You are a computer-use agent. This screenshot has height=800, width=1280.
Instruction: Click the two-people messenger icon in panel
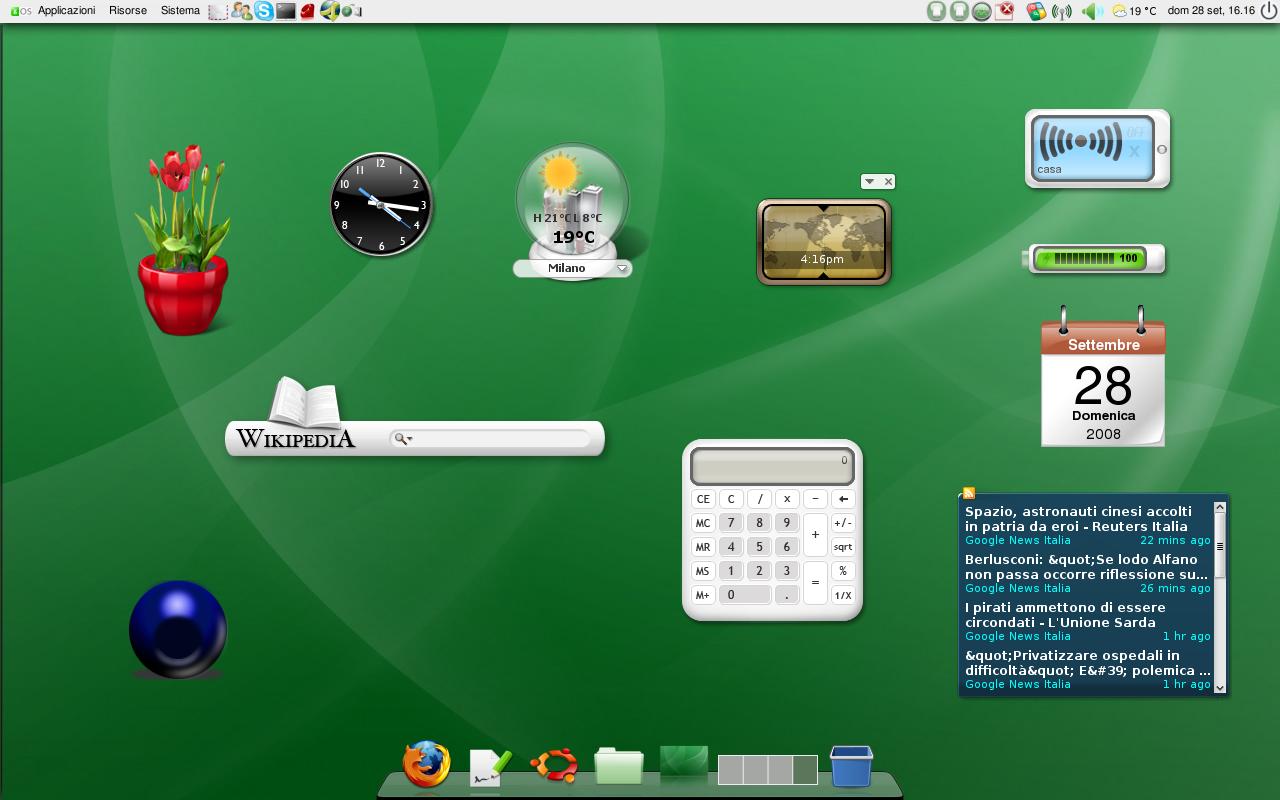point(241,11)
